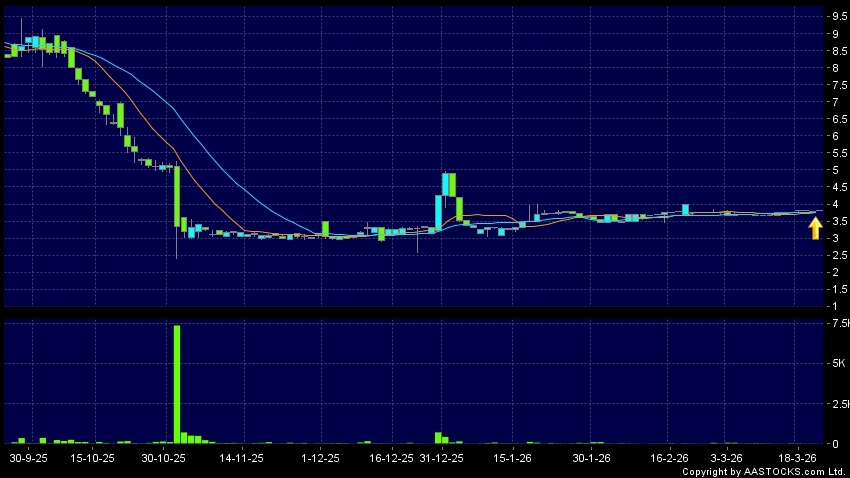Viewport: 850px width, 478px height.
Task: Click the volume bar near 31-12-25
Action: pyautogui.click(x=439, y=438)
